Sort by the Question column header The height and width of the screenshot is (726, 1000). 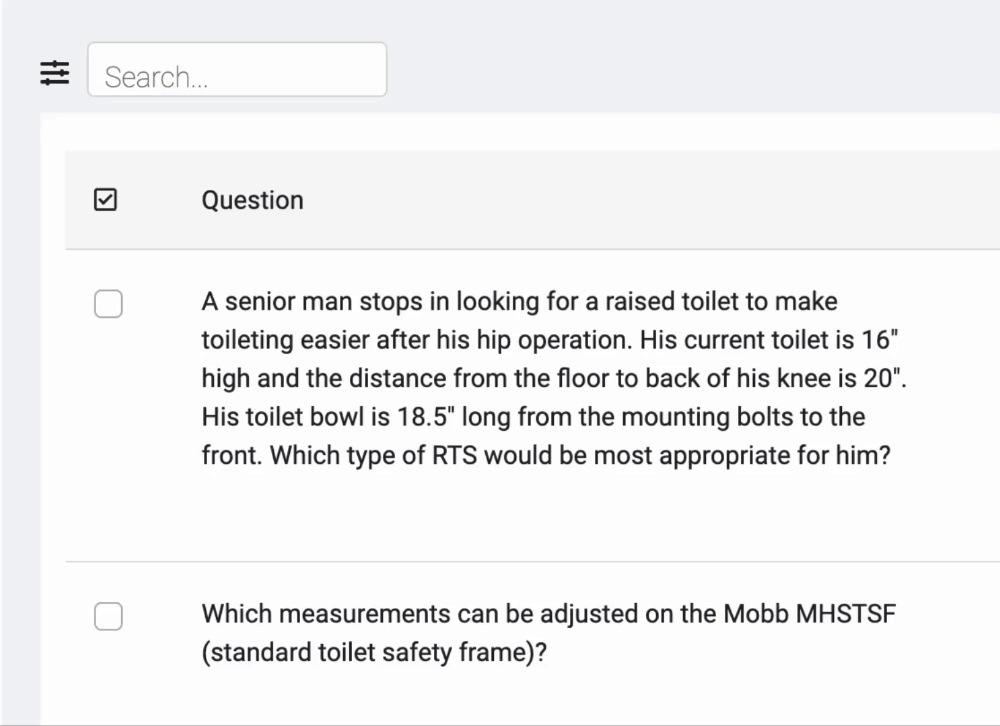(253, 200)
